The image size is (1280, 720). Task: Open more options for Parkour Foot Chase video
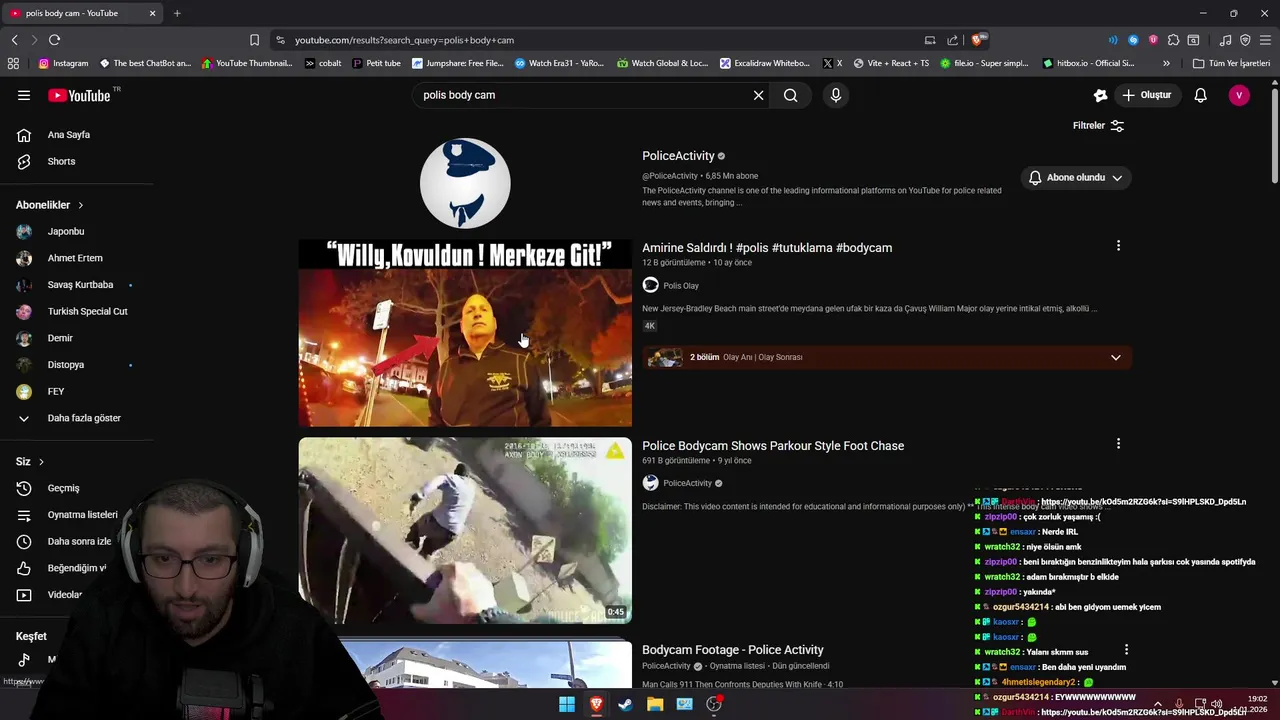coord(1118,444)
